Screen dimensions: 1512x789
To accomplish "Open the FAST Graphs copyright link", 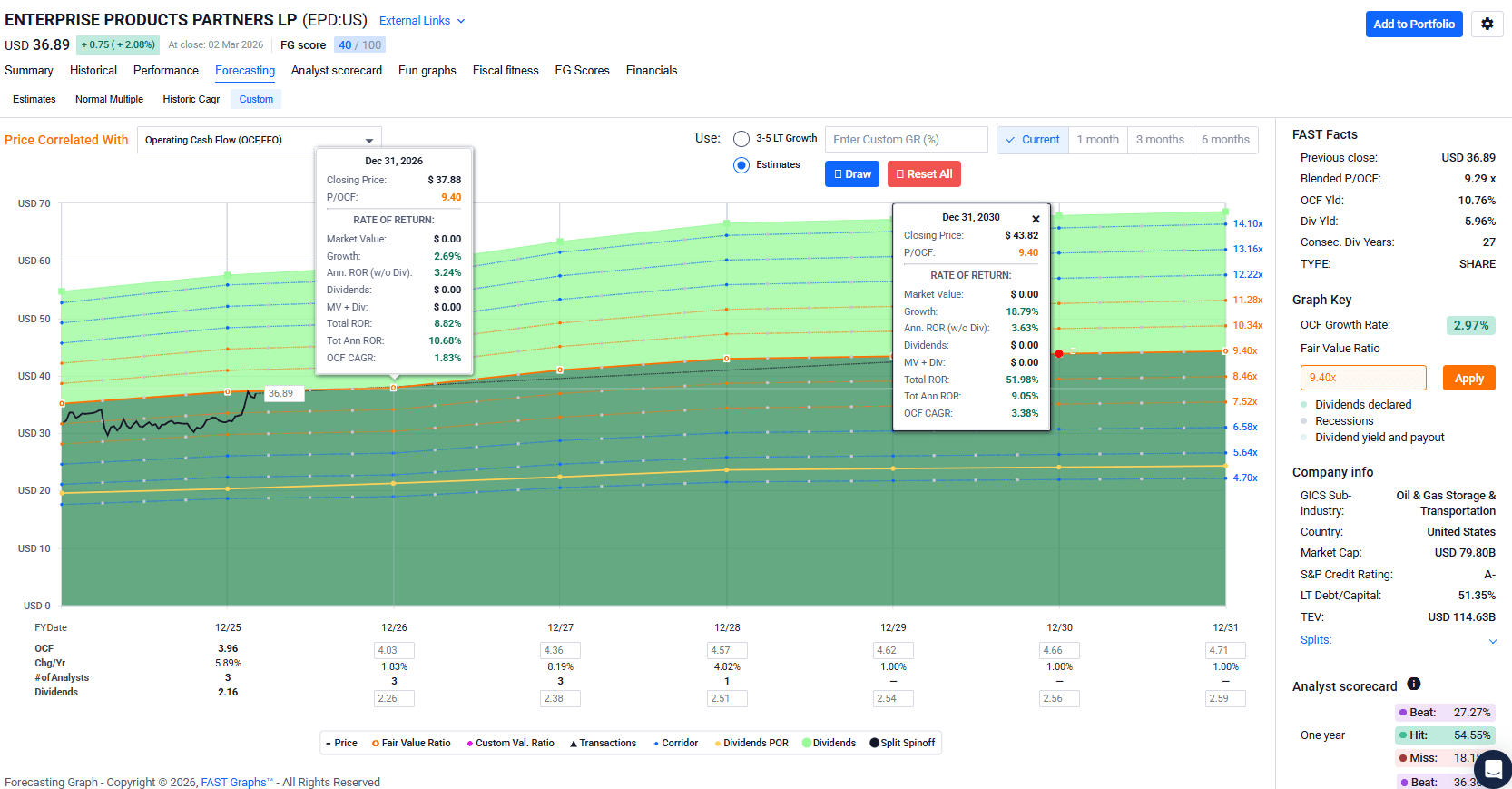I will coord(237,783).
